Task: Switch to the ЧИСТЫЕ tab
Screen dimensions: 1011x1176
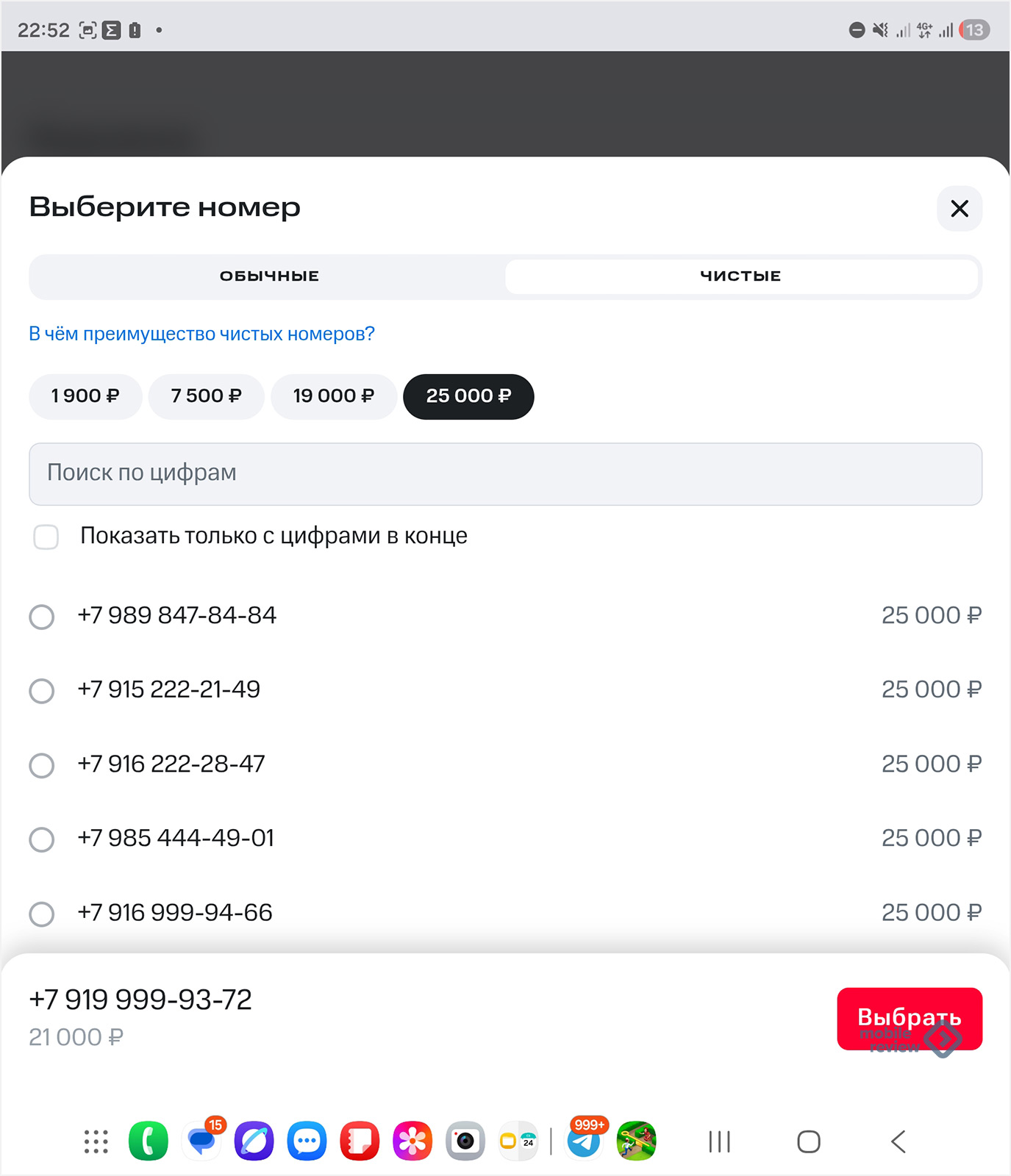Action: [x=740, y=276]
